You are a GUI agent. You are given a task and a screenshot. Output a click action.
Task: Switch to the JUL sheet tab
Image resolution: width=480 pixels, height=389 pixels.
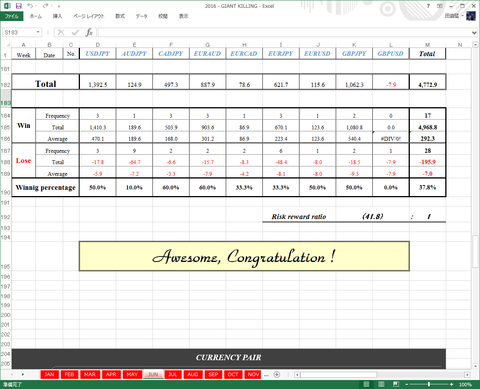[x=172, y=374]
